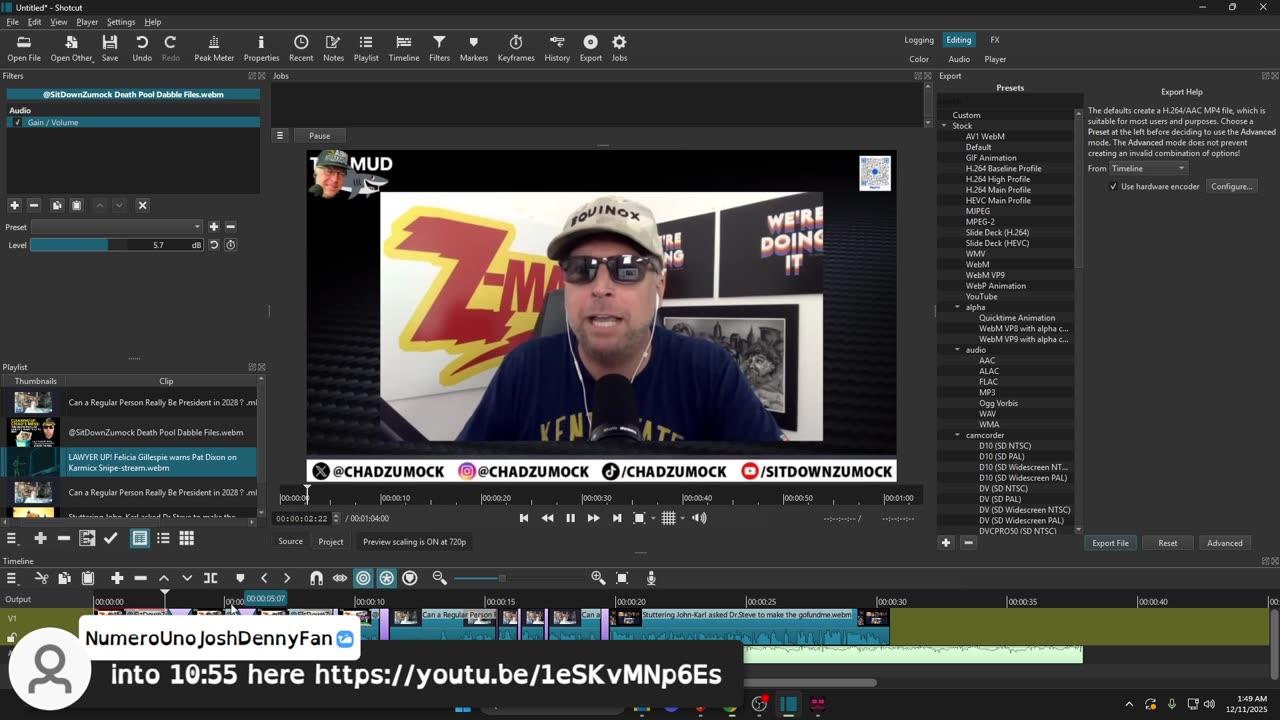
Task: Open the Peak Meter panel
Action: pyautogui.click(x=214, y=48)
